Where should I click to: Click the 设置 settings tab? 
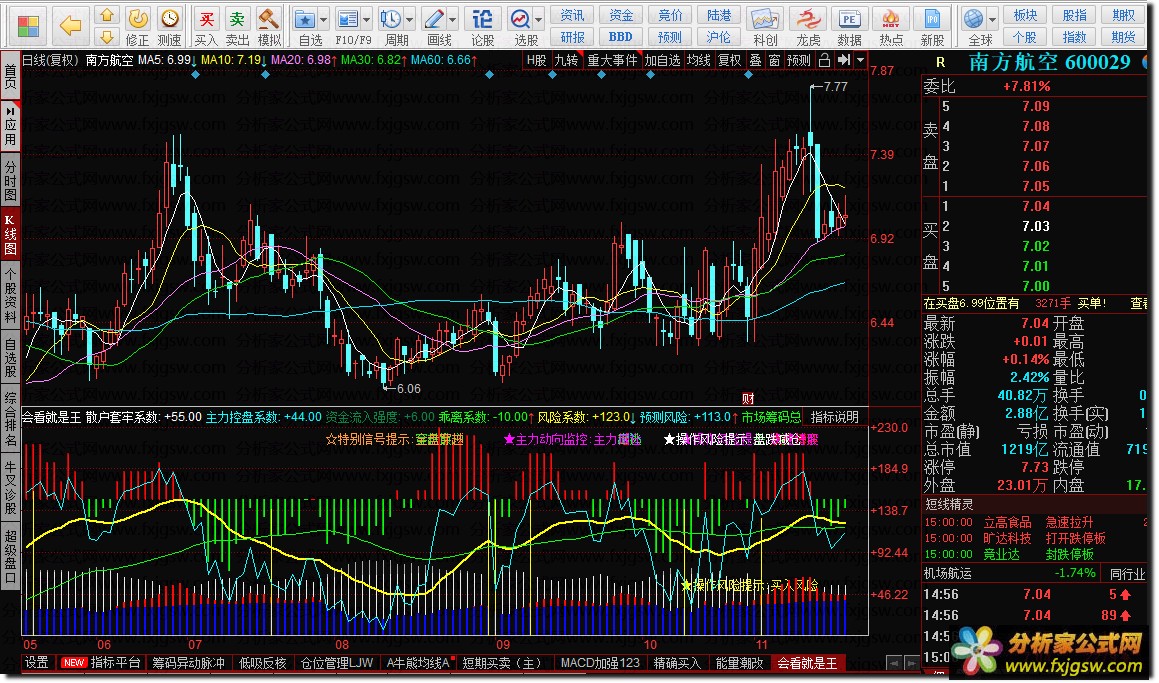coord(37,663)
